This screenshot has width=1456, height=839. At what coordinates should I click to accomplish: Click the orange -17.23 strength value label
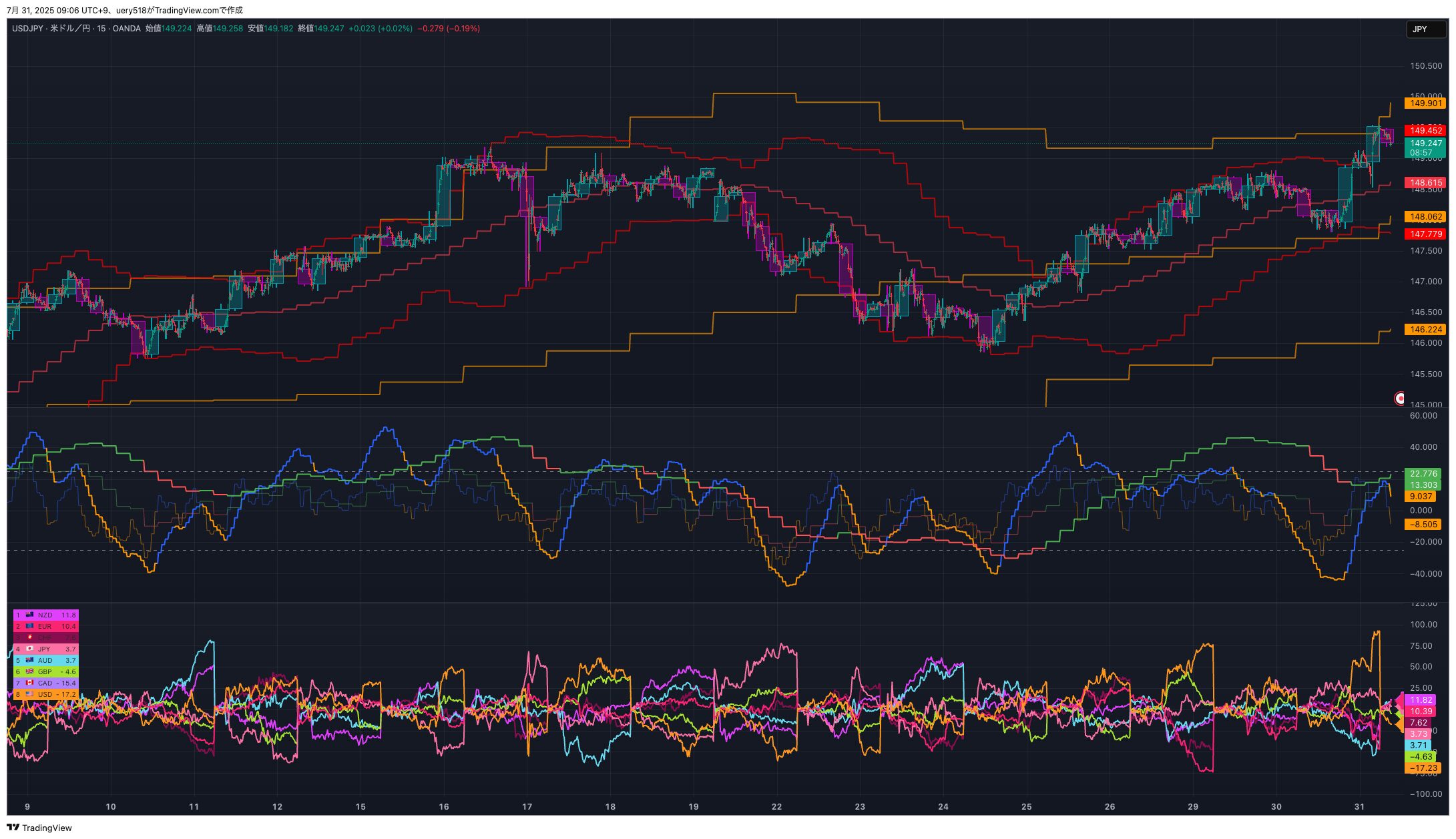1423,768
